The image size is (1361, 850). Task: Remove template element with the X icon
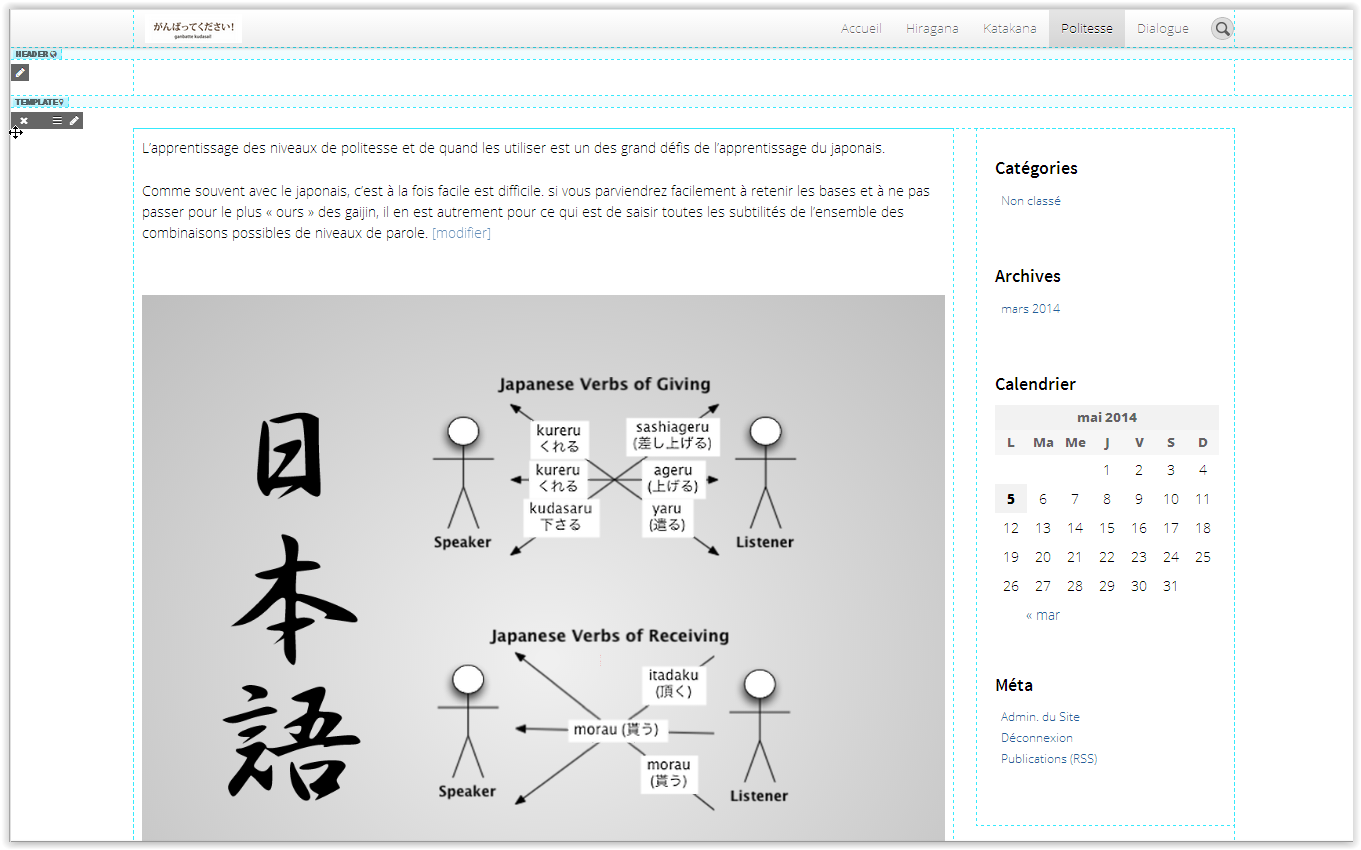[24, 121]
